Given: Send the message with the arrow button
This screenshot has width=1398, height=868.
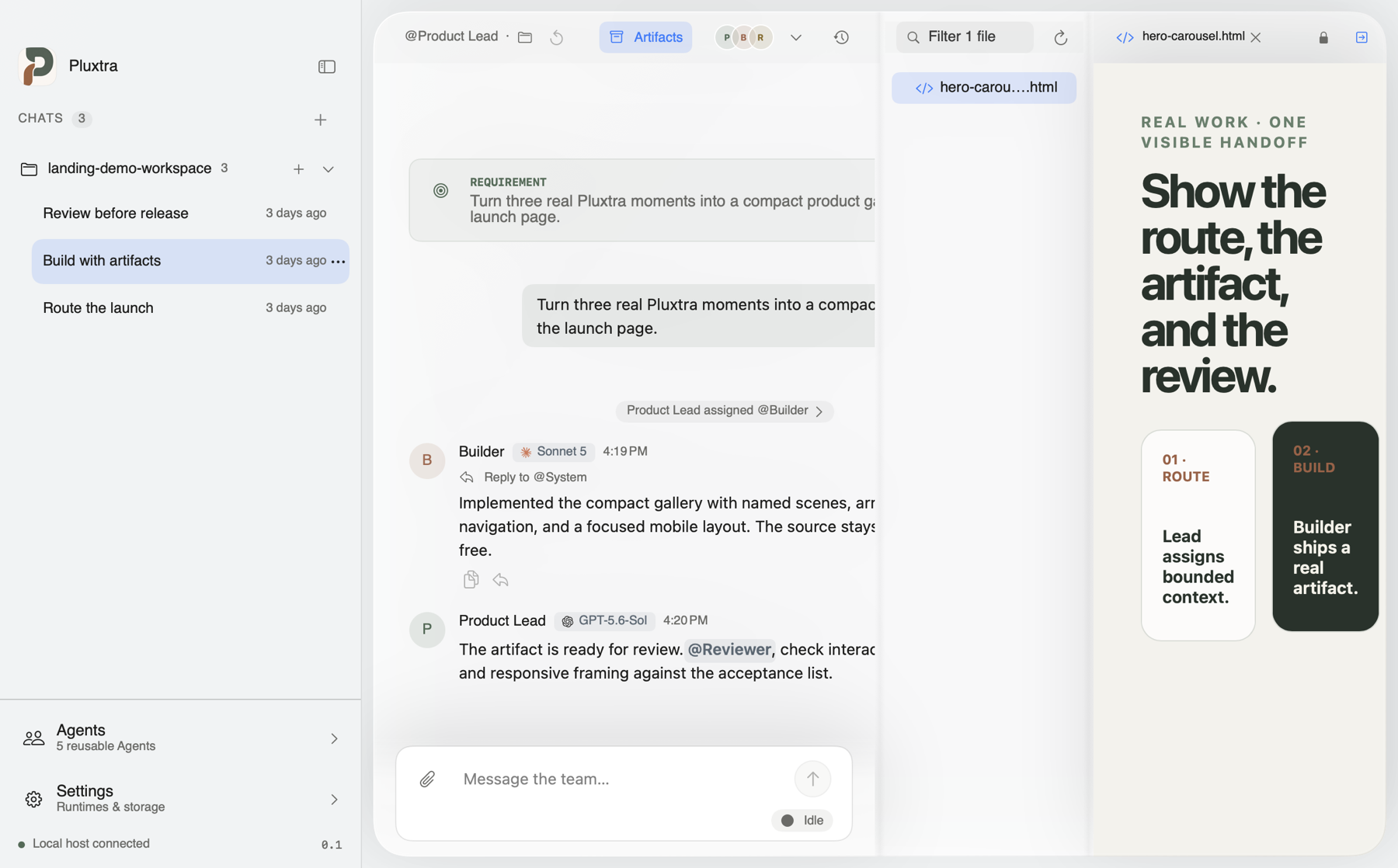Looking at the screenshot, I should (x=812, y=779).
